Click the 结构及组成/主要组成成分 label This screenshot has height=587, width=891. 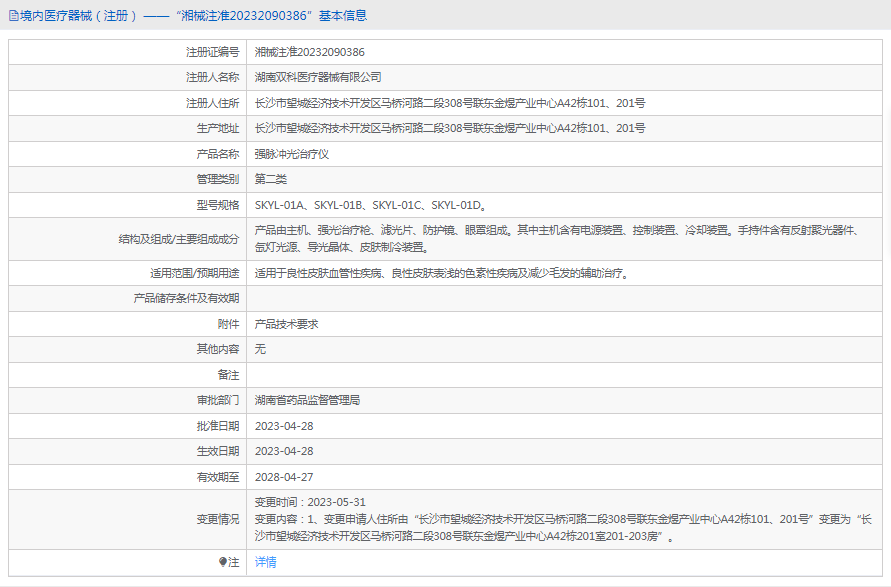point(179,239)
